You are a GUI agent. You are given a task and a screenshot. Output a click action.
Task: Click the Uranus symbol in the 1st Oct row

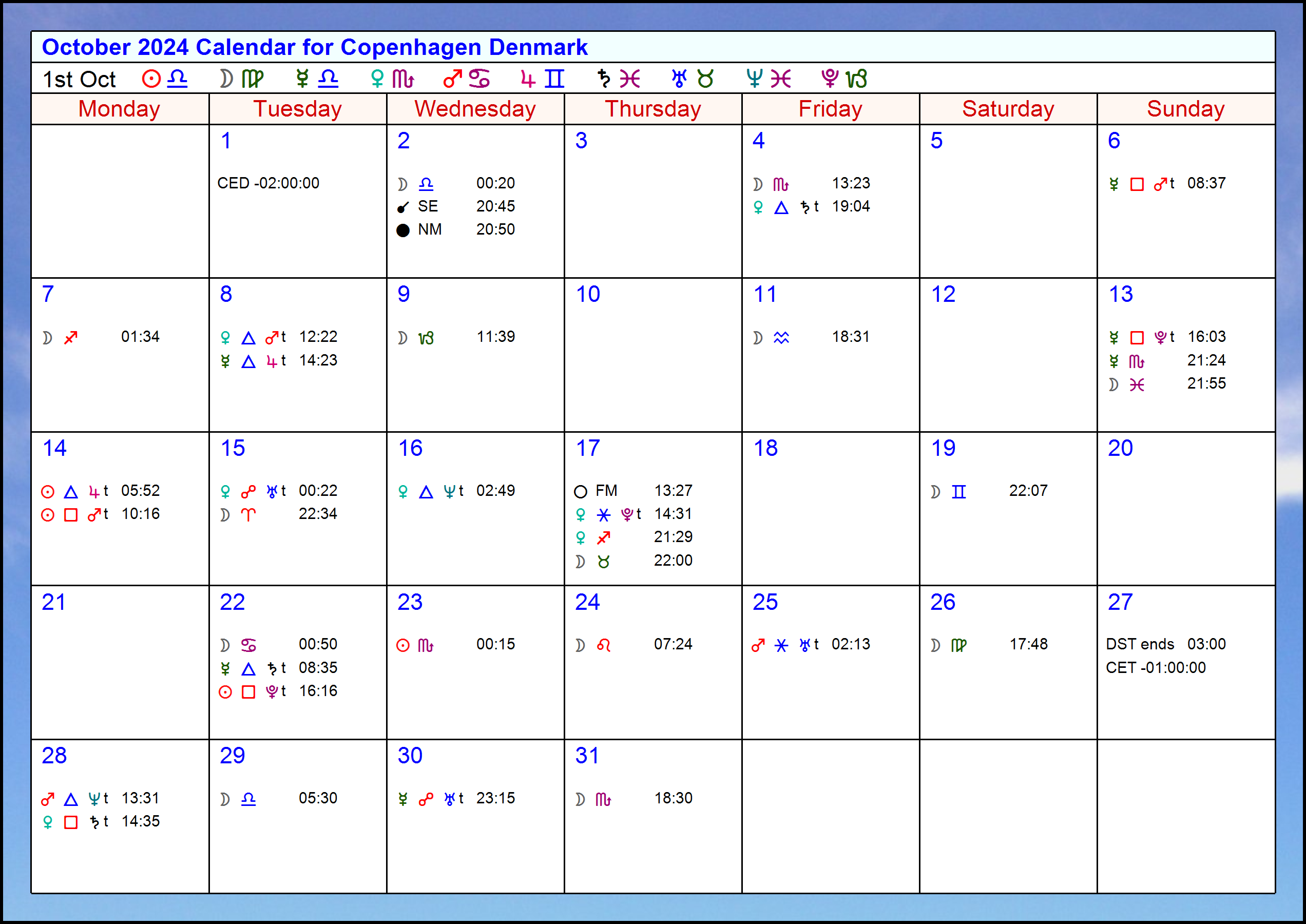(x=679, y=79)
